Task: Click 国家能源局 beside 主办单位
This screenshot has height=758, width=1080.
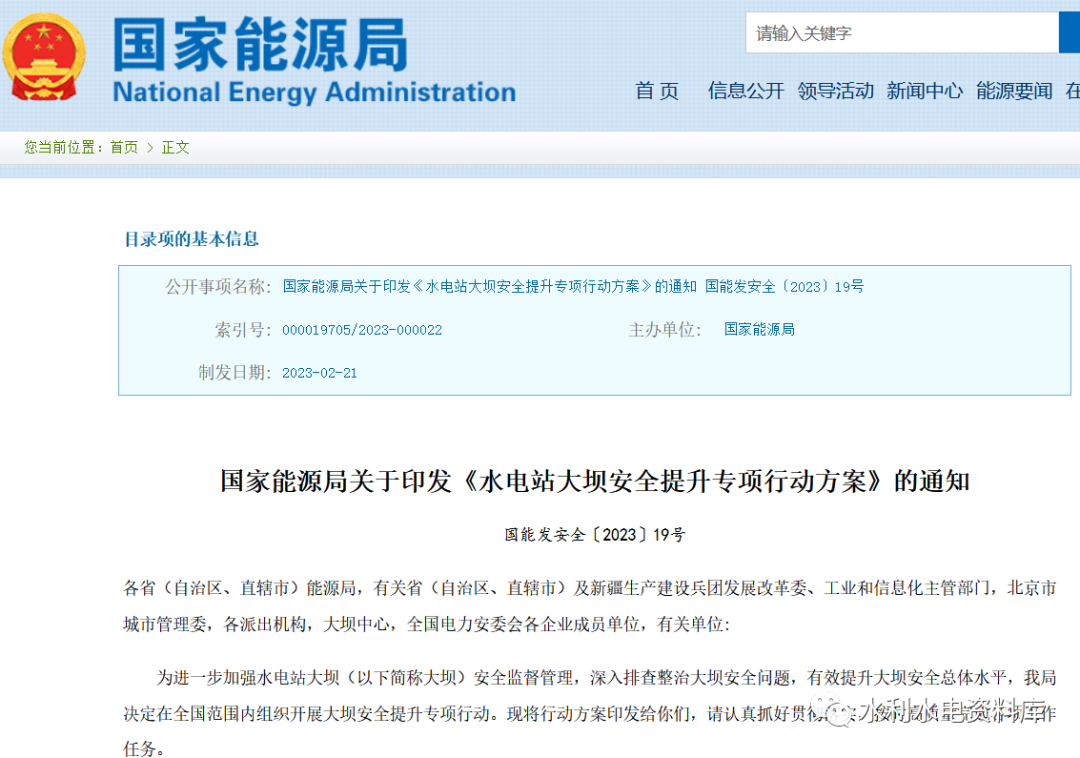Action: 759,329
